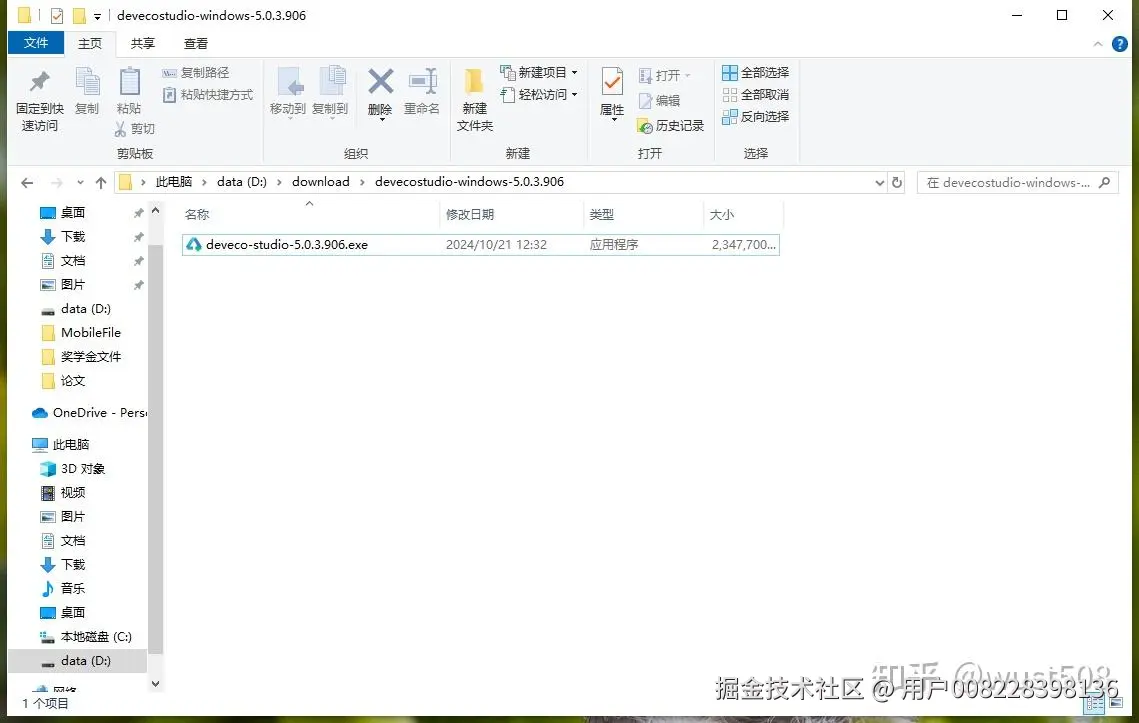This screenshot has height=723, width=1139.
Task: Click the Copy to (复制到) icon
Action: coord(332,81)
